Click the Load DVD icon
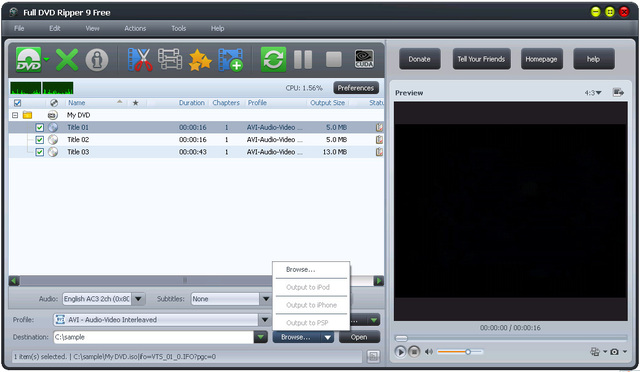This screenshot has width=640, height=372. (28, 60)
